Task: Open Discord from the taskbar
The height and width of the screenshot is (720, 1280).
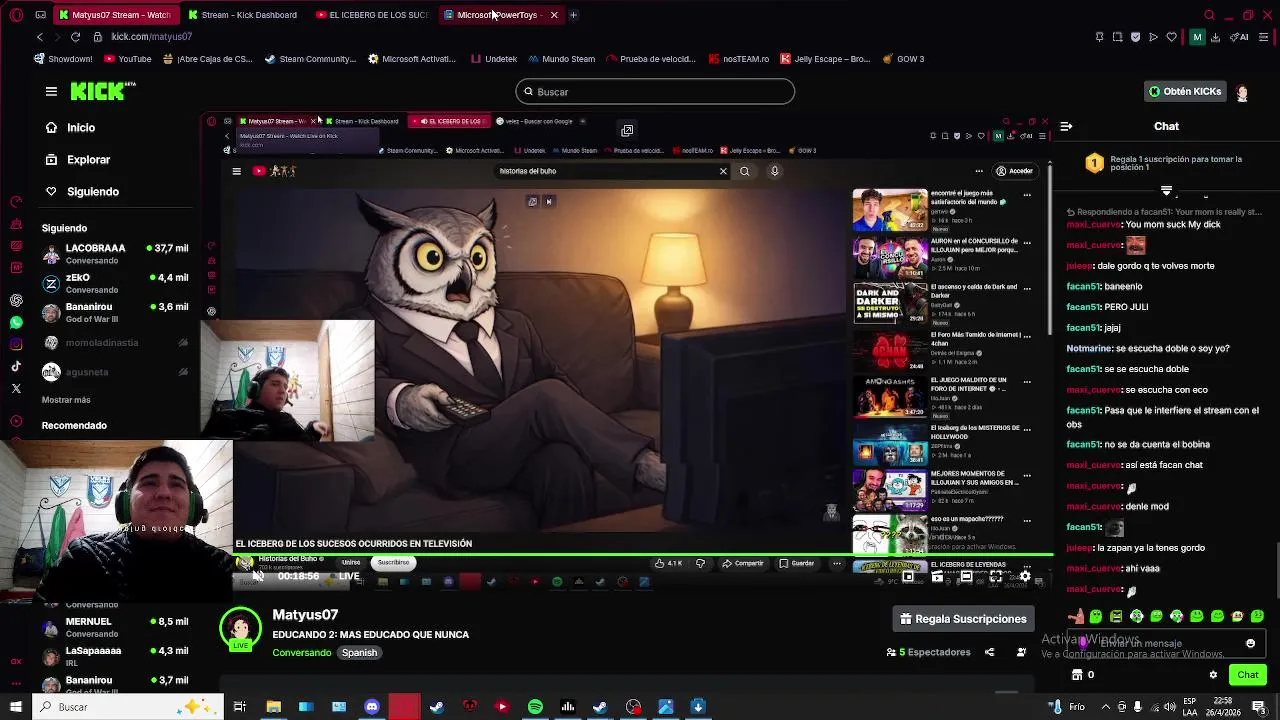Action: click(372, 707)
